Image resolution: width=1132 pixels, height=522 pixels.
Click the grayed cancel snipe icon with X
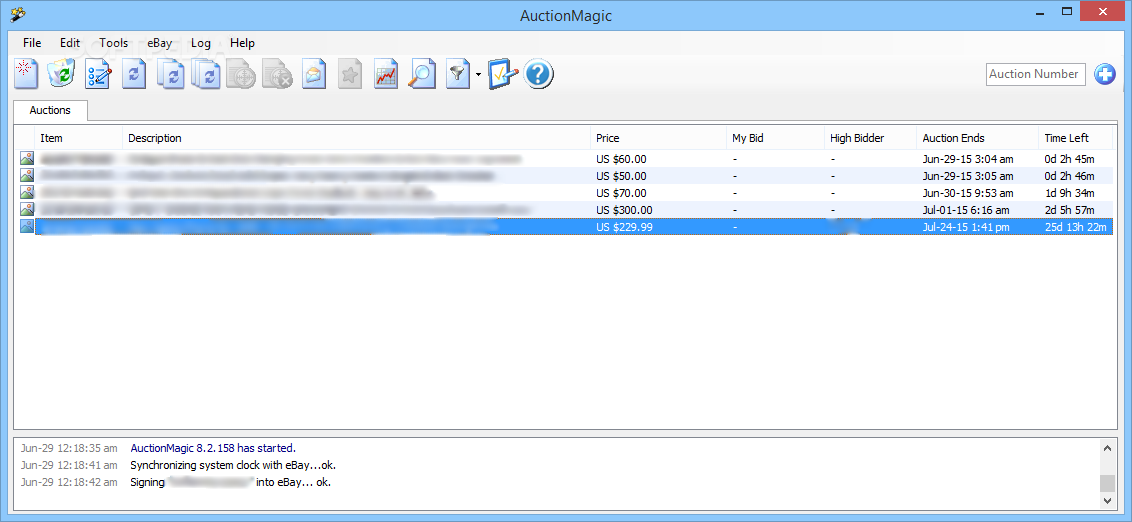[277, 74]
